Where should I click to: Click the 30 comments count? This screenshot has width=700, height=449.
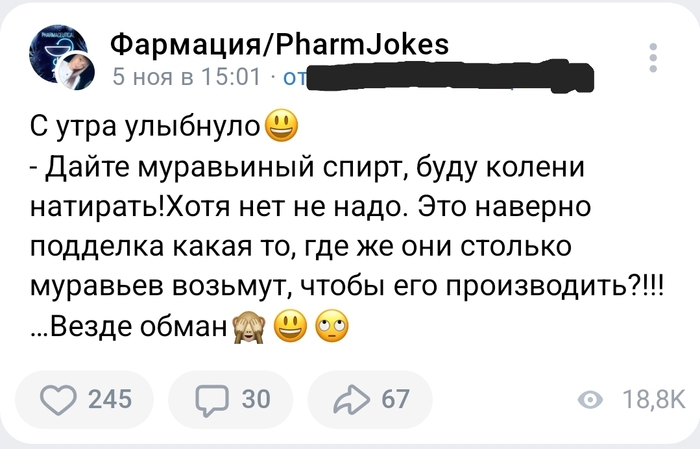coord(256,399)
